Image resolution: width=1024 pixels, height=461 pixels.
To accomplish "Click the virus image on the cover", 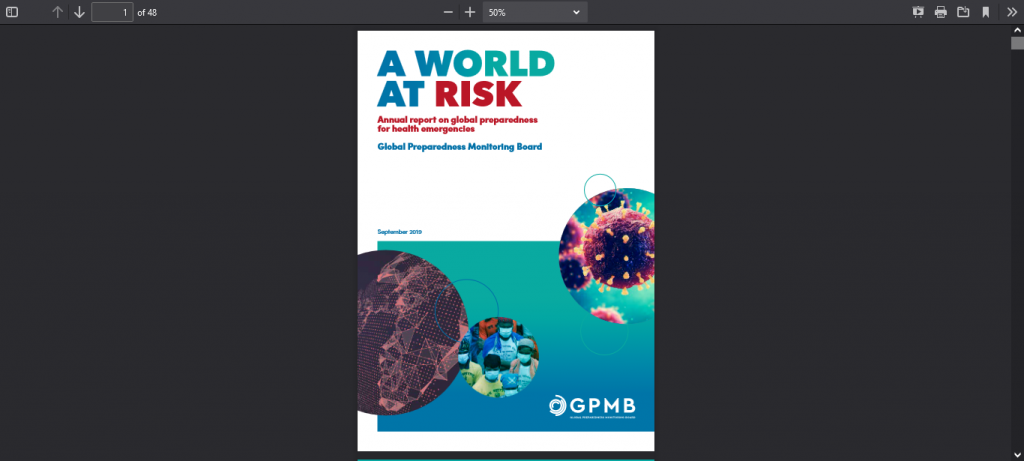I will [x=607, y=255].
